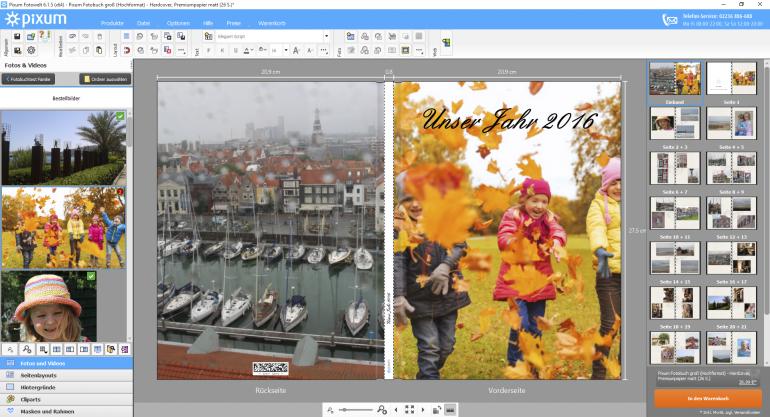Screen dimensions: 770x417
Task: Enlarge thumbnails in photo panel
Action: pyautogui.click(x=27, y=349)
